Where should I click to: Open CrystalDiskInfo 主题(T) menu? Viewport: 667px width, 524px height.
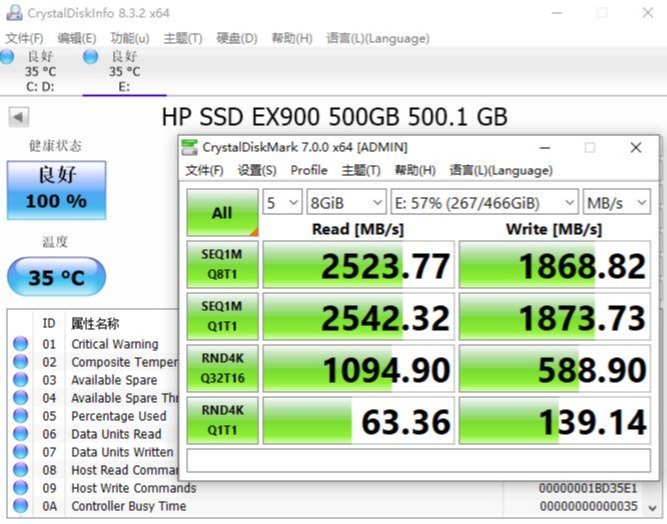pyautogui.click(x=183, y=38)
